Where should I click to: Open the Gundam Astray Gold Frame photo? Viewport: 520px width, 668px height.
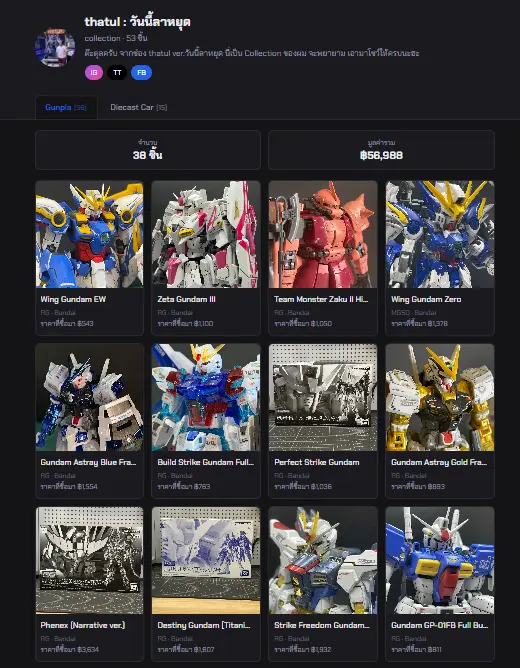pos(440,397)
